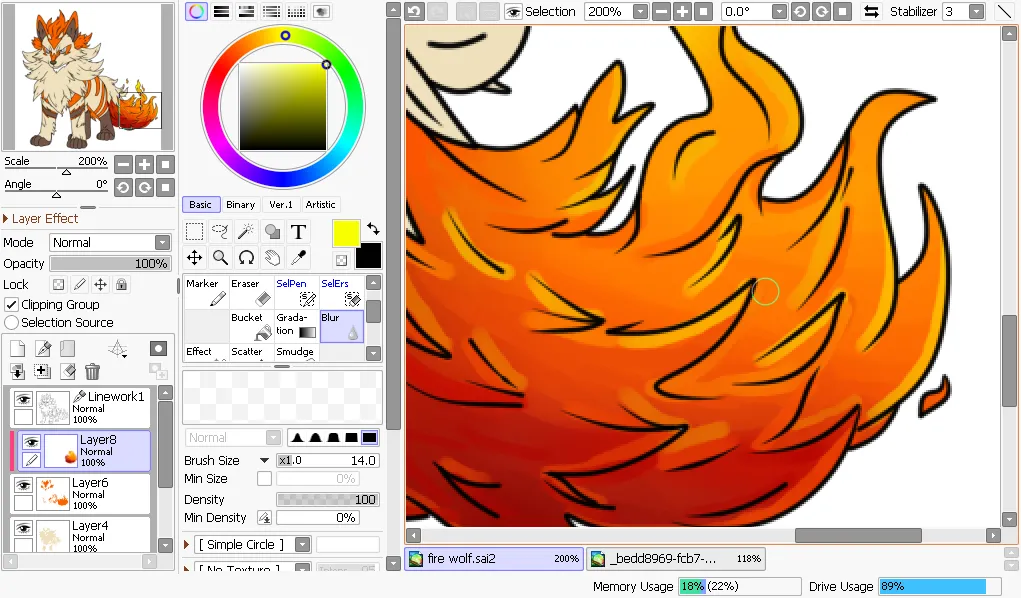Hide Layer8 visibility eye

click(31, 442)
